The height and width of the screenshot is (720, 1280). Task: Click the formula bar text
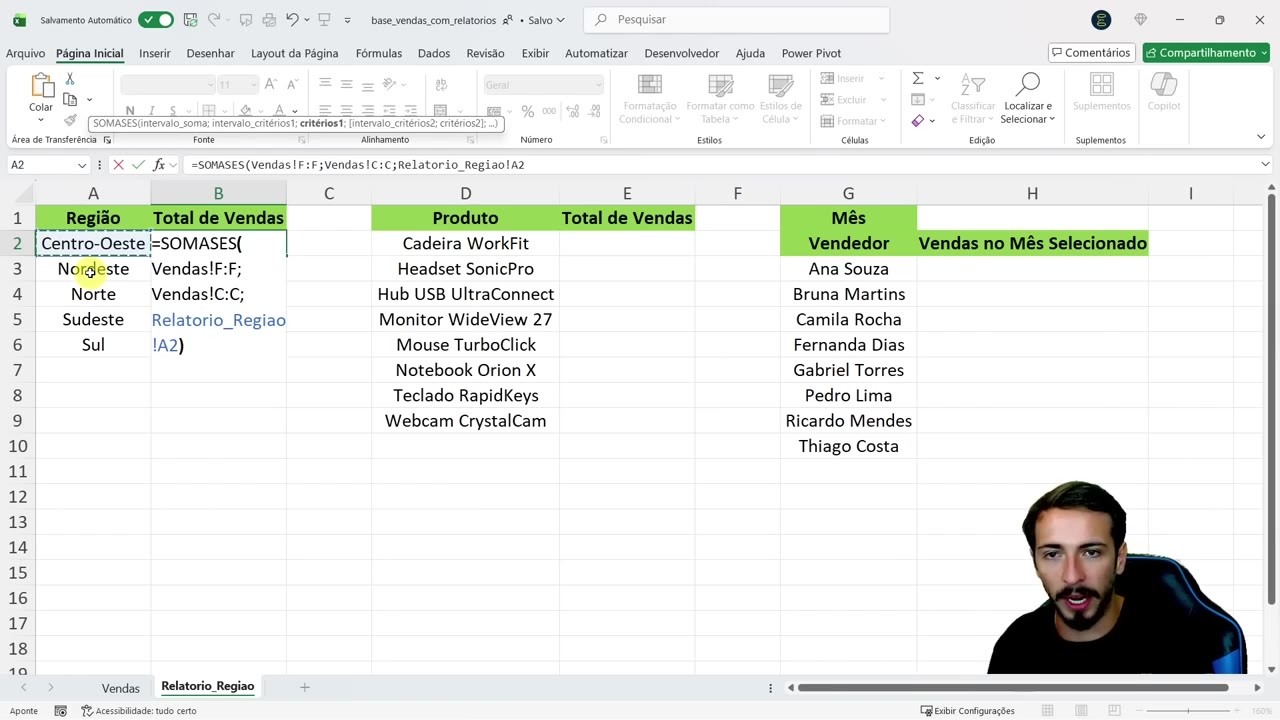tap(358, 165)
